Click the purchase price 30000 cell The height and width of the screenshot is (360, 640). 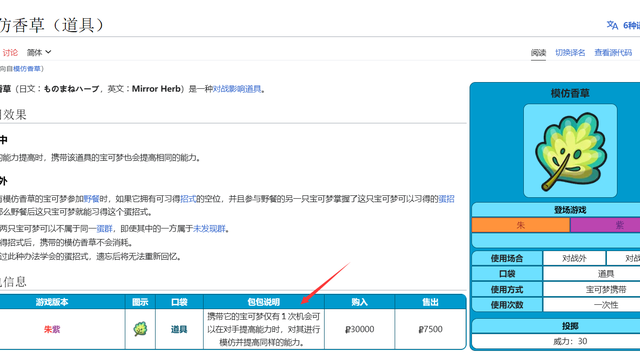pyautogui.click(x=360, y=329)
